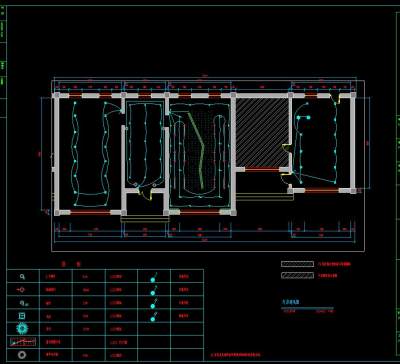This screenshot has height=364, width=400.
Task: Click the white ring symbol in legend
Action: 22,355
